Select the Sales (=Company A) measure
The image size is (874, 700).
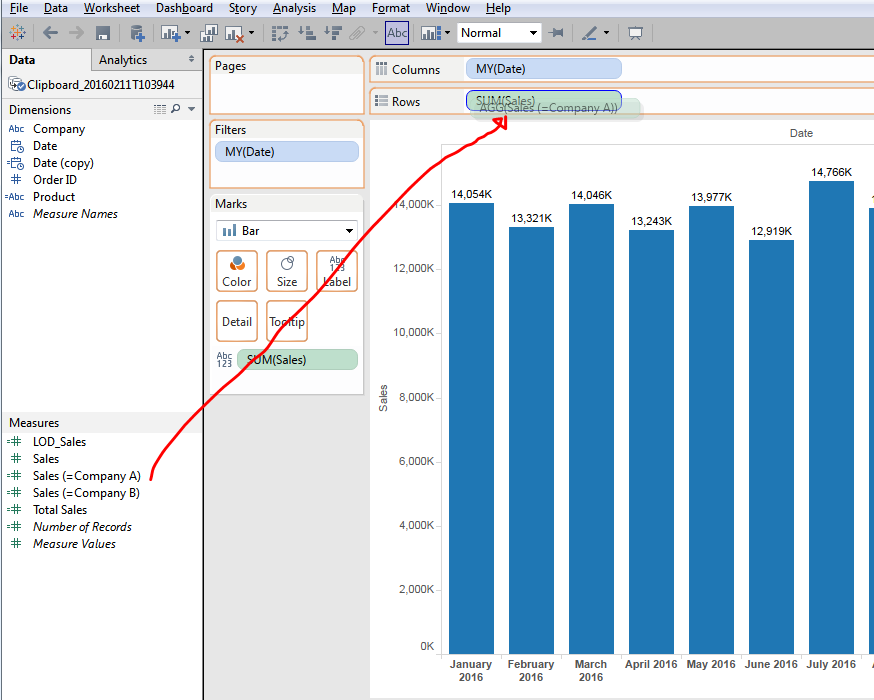point(86,476)
